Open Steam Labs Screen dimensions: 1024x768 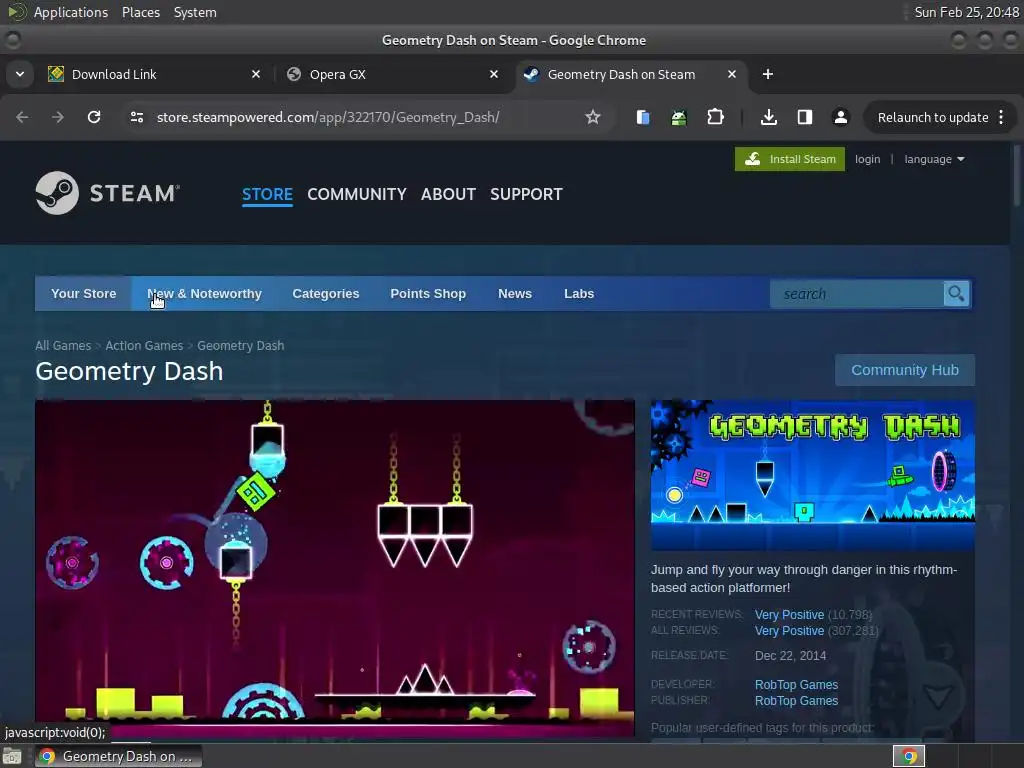(x=579, y=294)
